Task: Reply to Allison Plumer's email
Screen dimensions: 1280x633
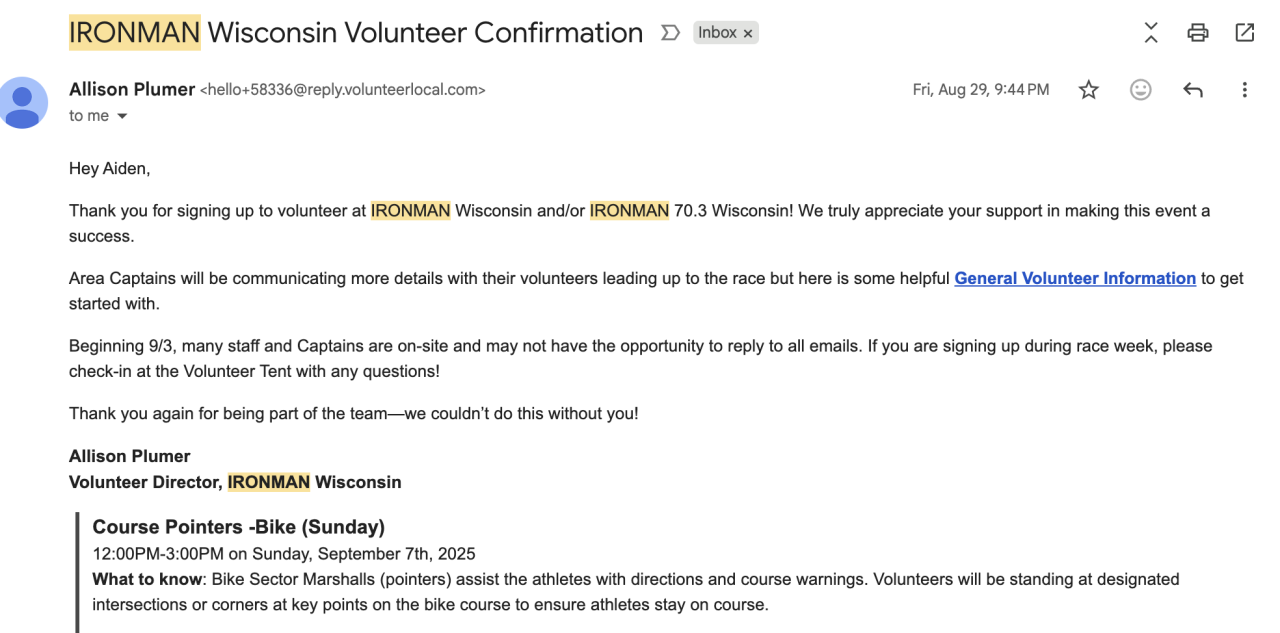Action: 1192,90
